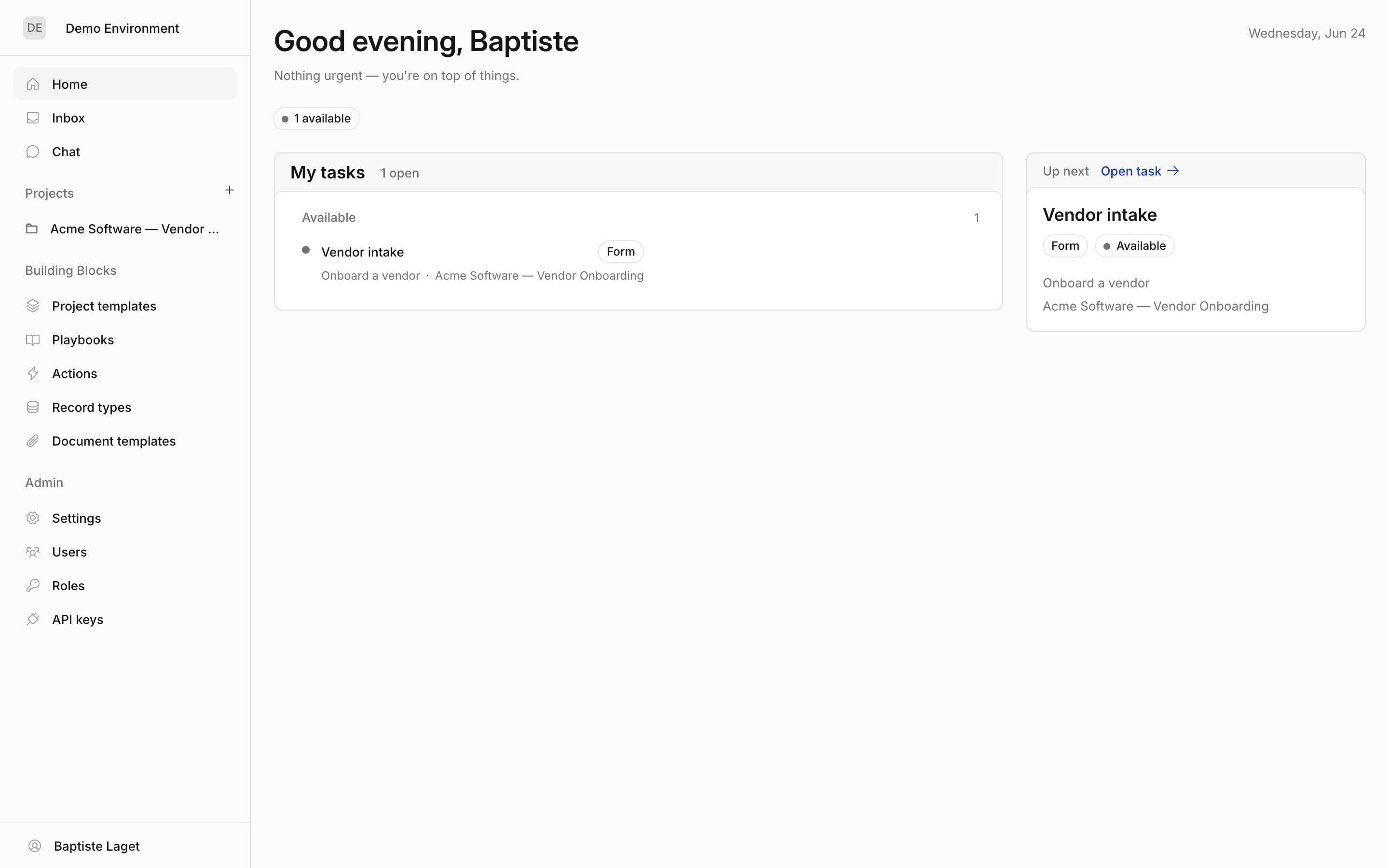The height and width of the screenshot is (868, 1389).
Task: Click the Settings gear icon
Action: coord(33,518)
